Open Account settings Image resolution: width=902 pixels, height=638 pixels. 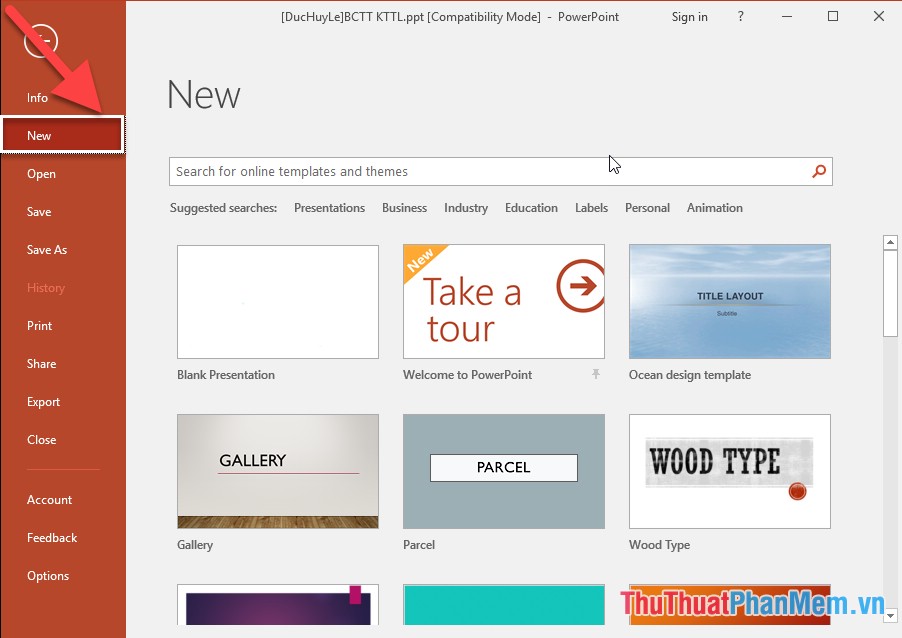[49, 499]
